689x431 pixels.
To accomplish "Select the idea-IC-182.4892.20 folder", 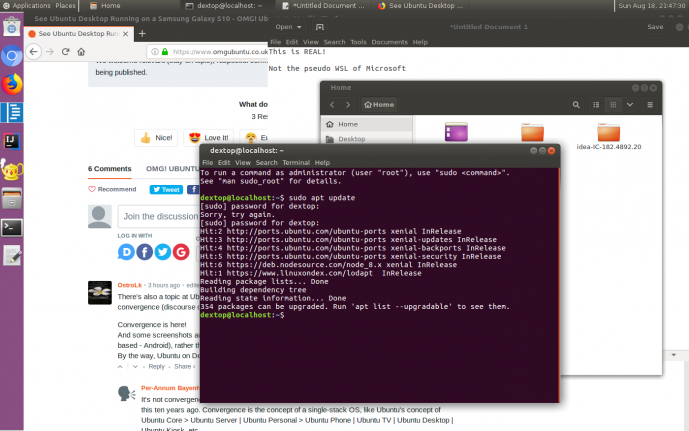I will tap(609, 136).
